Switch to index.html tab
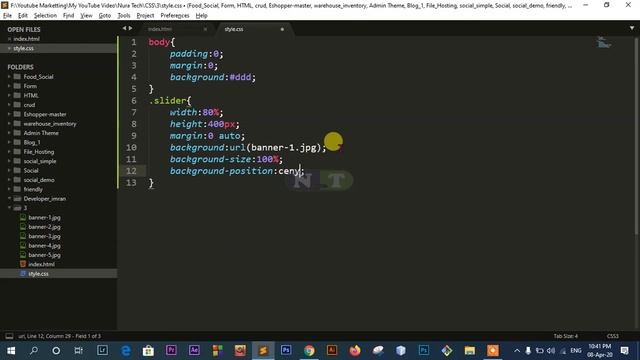640x360 pixels. click(176, 29)
